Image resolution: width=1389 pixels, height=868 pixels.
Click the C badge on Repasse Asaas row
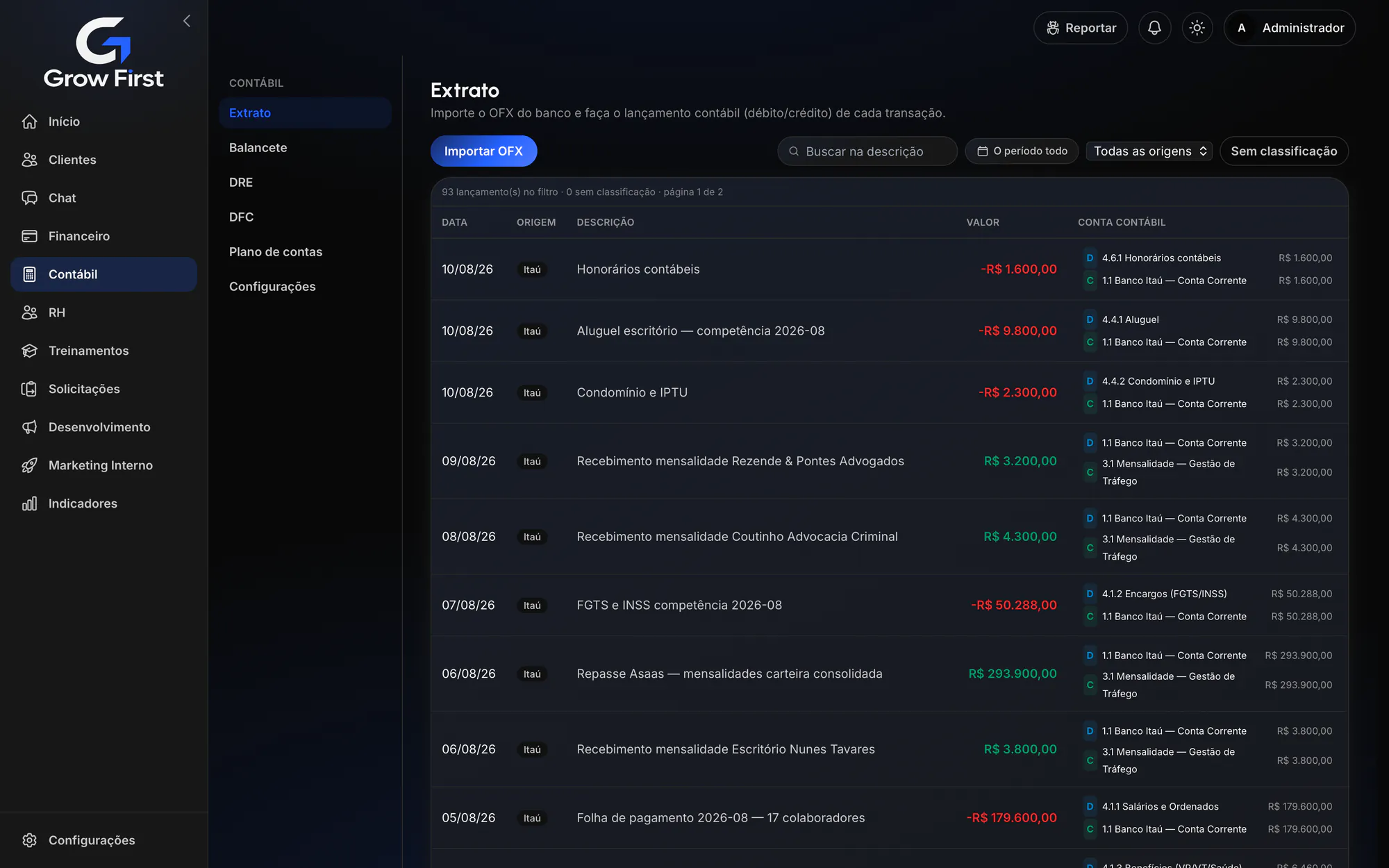1090,685
